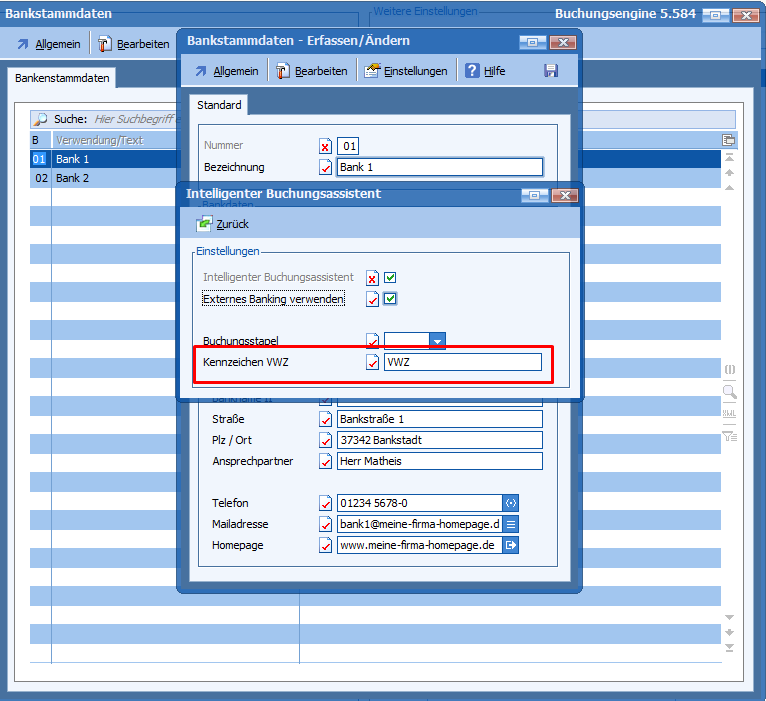Switch to the Bankenstammdaten tab

(62, 78)
